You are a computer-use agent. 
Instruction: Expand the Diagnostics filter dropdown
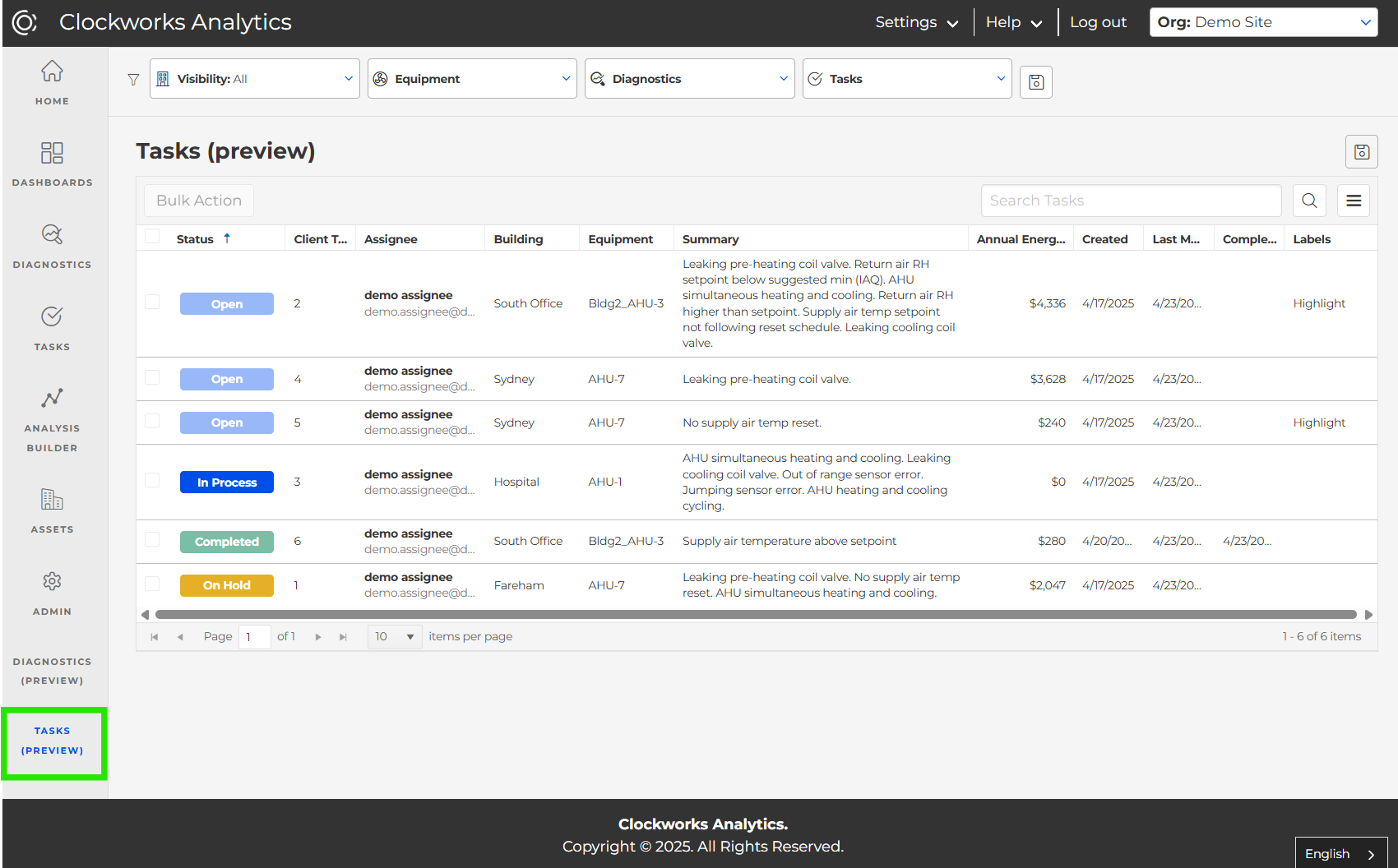coord(690,79)
